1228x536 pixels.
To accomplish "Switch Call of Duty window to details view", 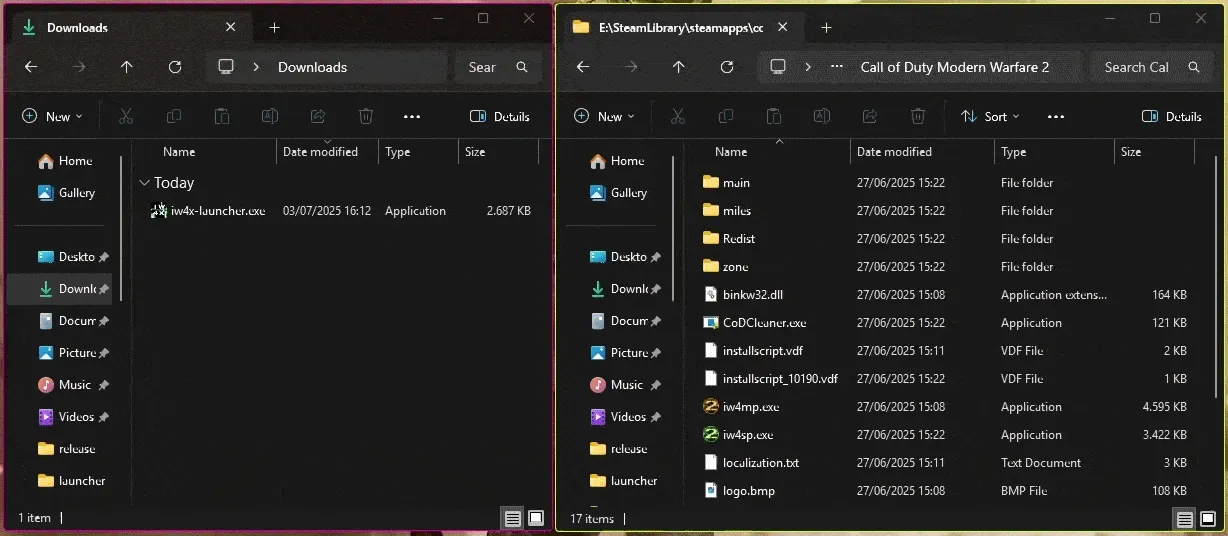I will point(1184,518).
